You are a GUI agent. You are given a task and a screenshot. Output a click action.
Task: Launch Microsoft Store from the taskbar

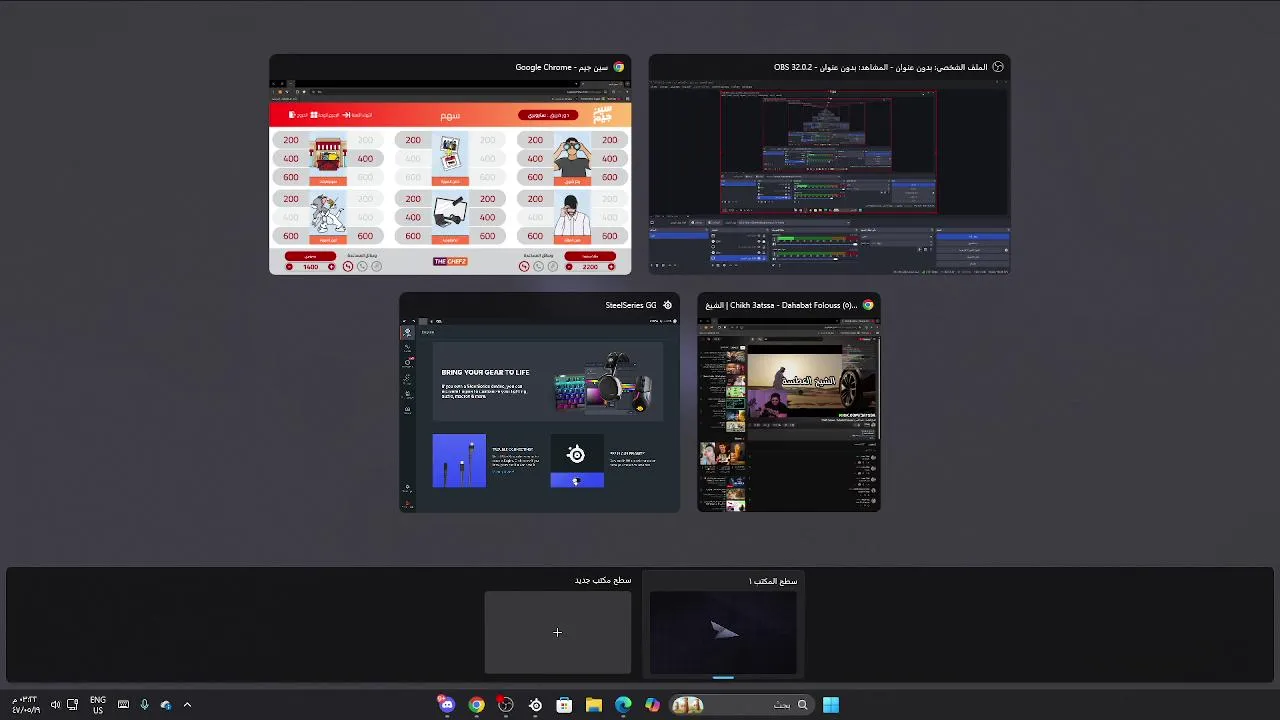click(x=565, y=705)
